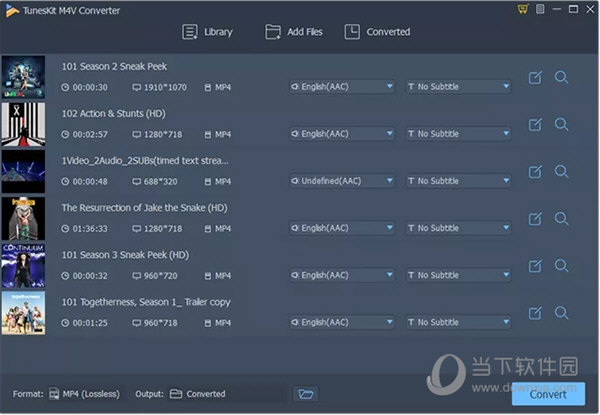Click the title 102 Action & Stunts (HD)
Image resolution: width=600 pixels, height=415 pixels.
(x=114, y=114)
